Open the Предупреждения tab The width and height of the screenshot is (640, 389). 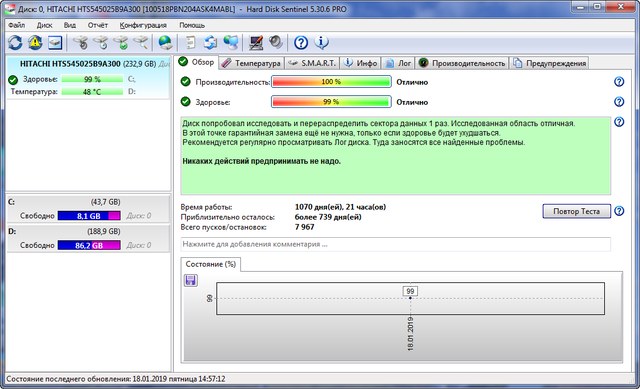[549, 63]
